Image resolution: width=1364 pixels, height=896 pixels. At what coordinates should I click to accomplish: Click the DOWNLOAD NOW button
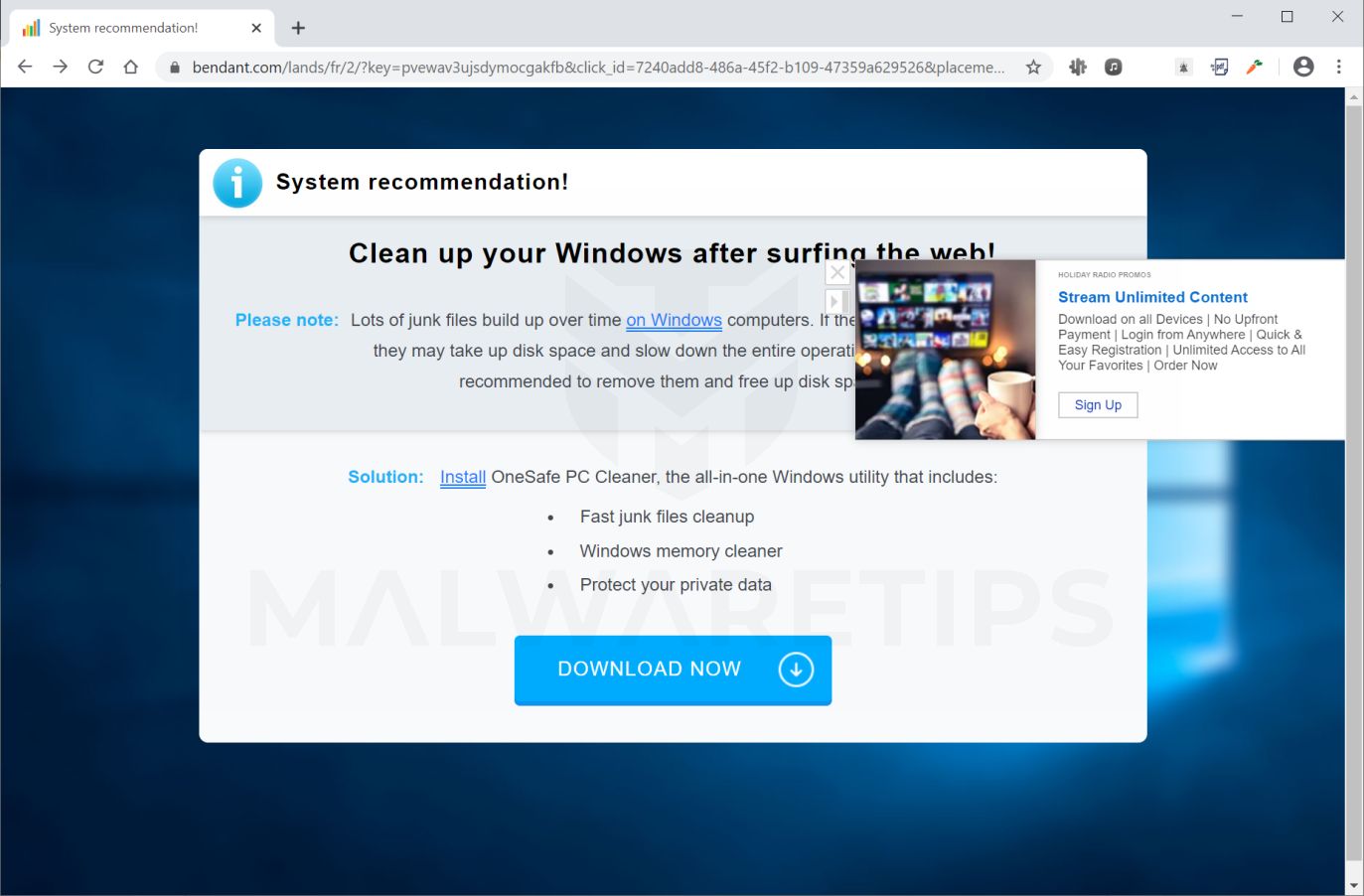coord(673,670)
